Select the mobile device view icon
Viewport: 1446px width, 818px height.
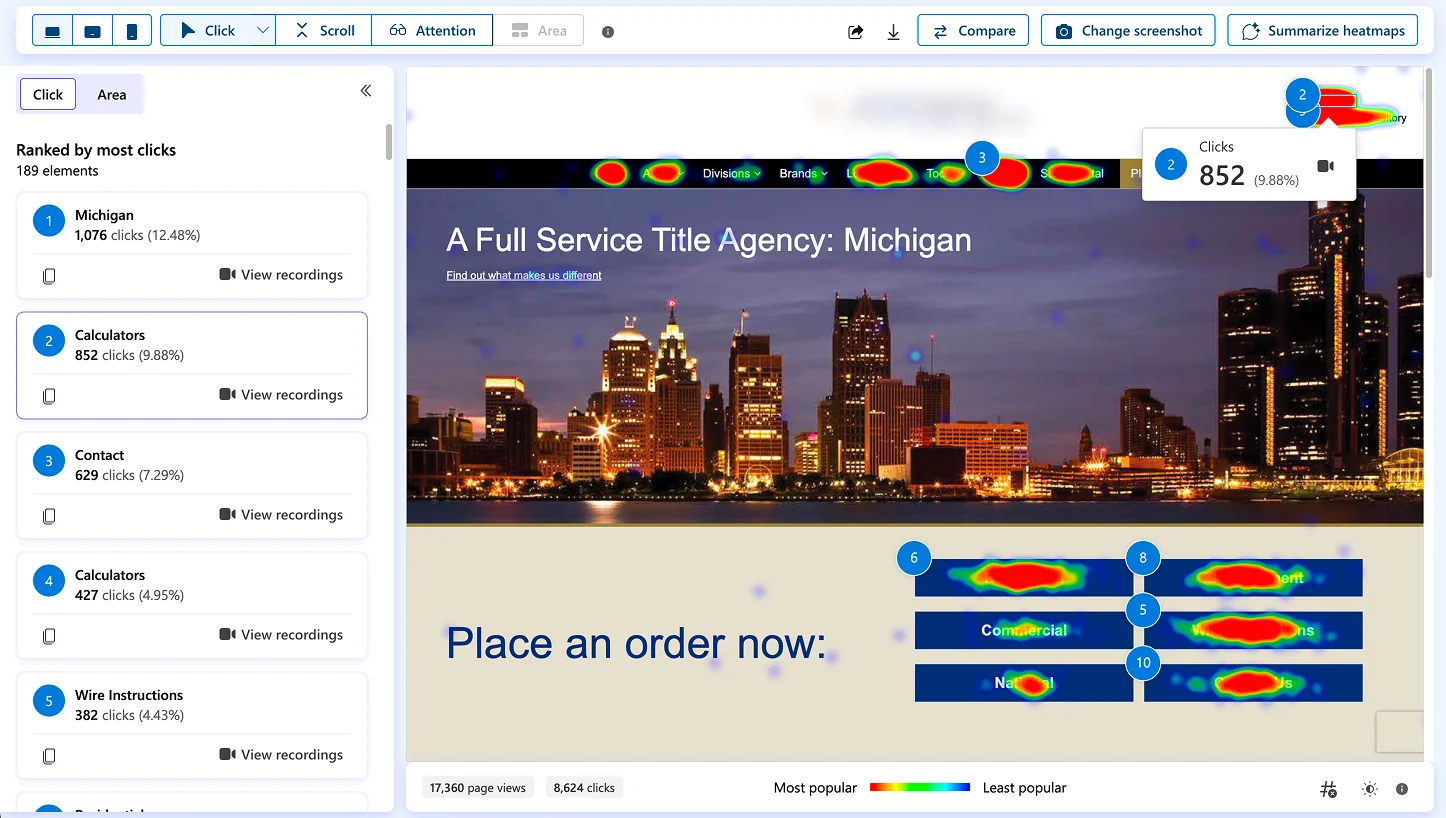(x=132, y=31)
